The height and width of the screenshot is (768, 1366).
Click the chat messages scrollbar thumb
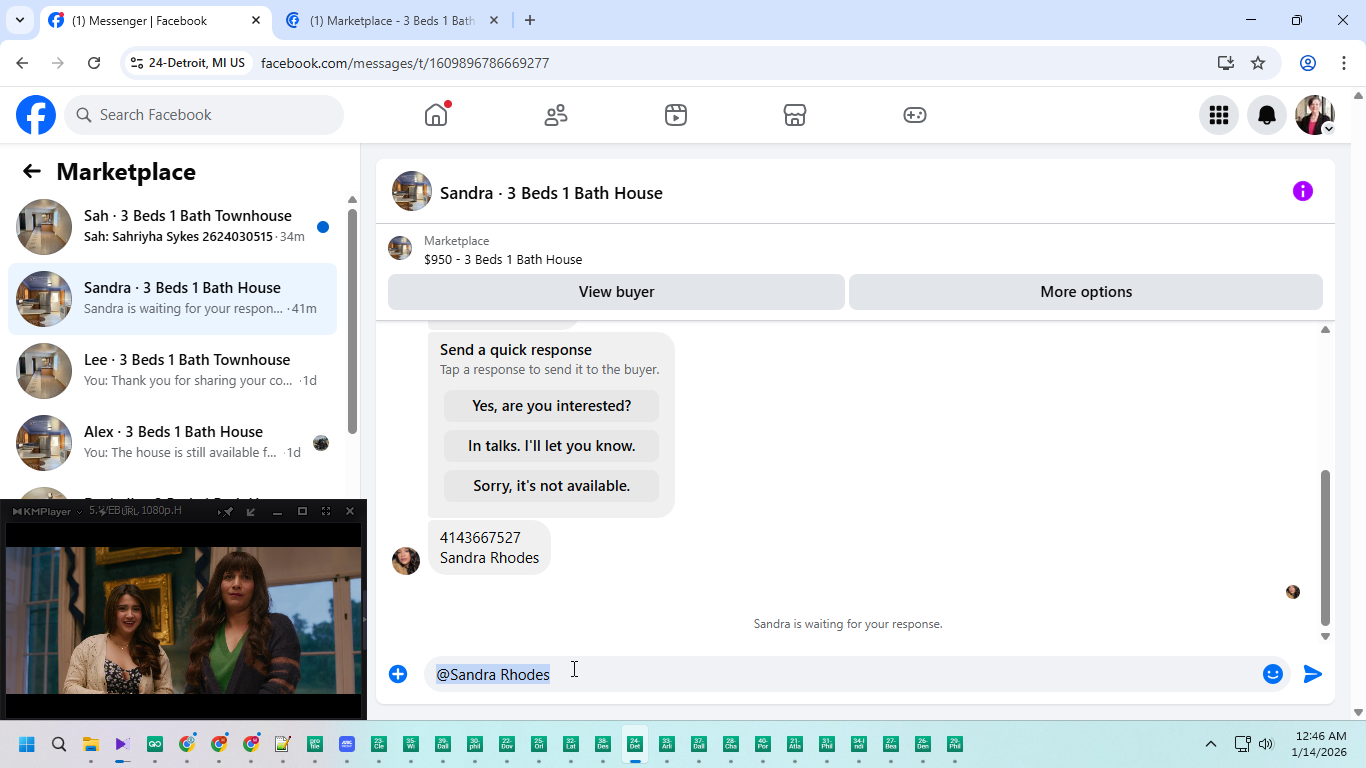click(1326, 547)
